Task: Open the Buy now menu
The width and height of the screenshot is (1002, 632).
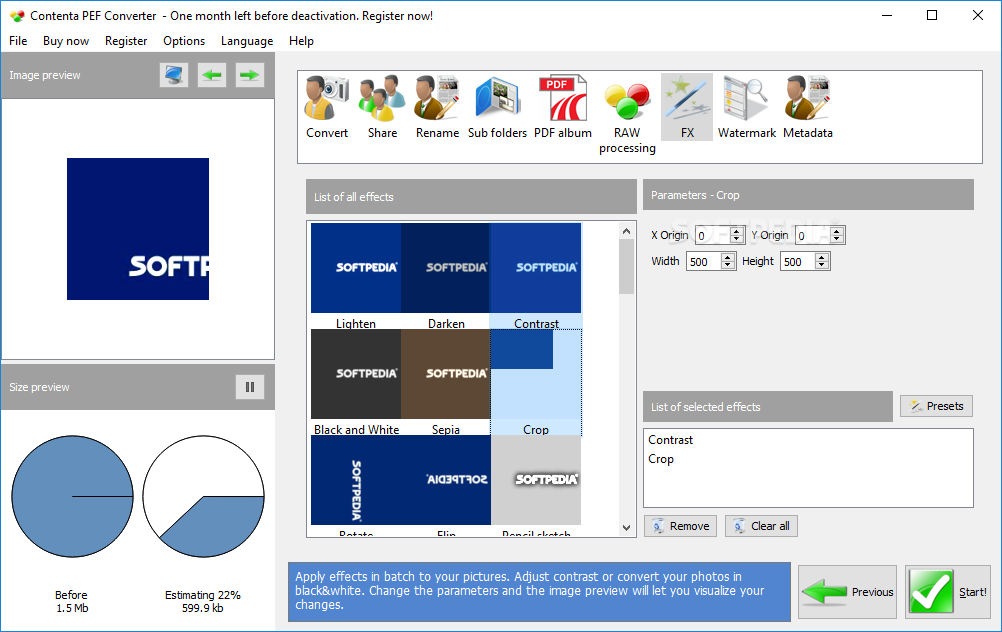Action: click(66, 41)
